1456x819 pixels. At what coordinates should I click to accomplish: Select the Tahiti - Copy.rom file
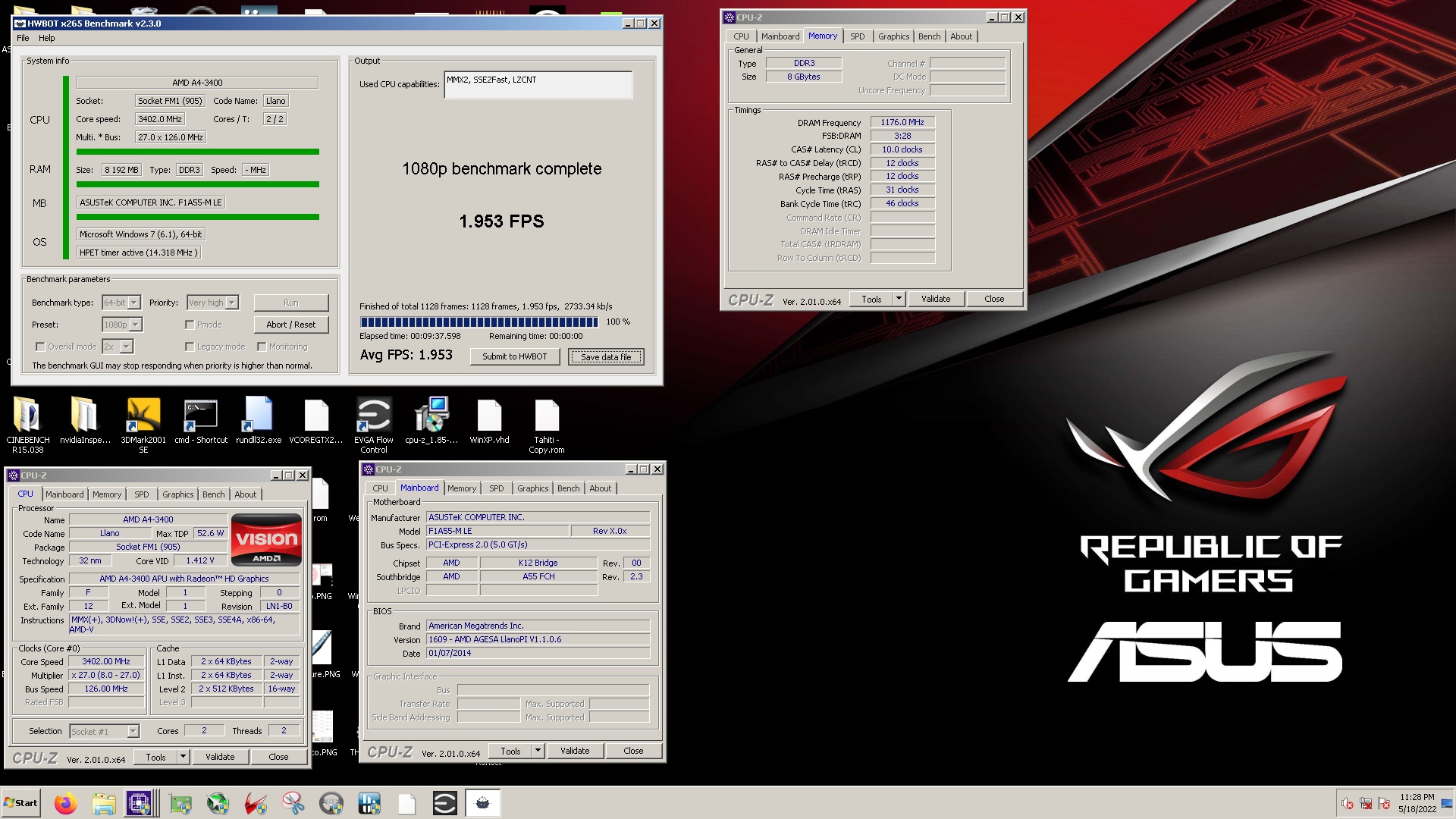(547, 425)
